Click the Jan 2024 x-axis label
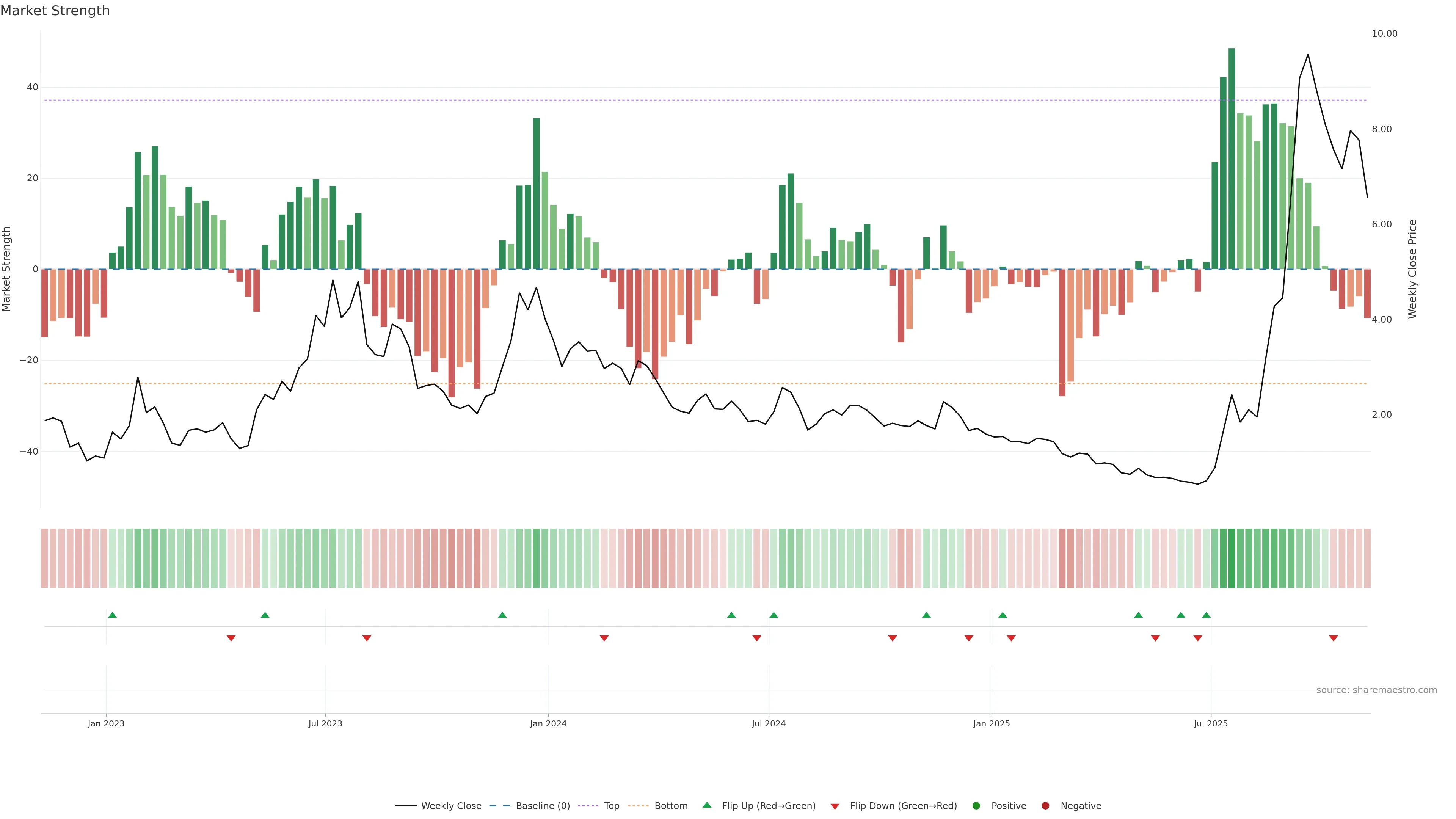1456x819 pixels. tap(548, 723)
